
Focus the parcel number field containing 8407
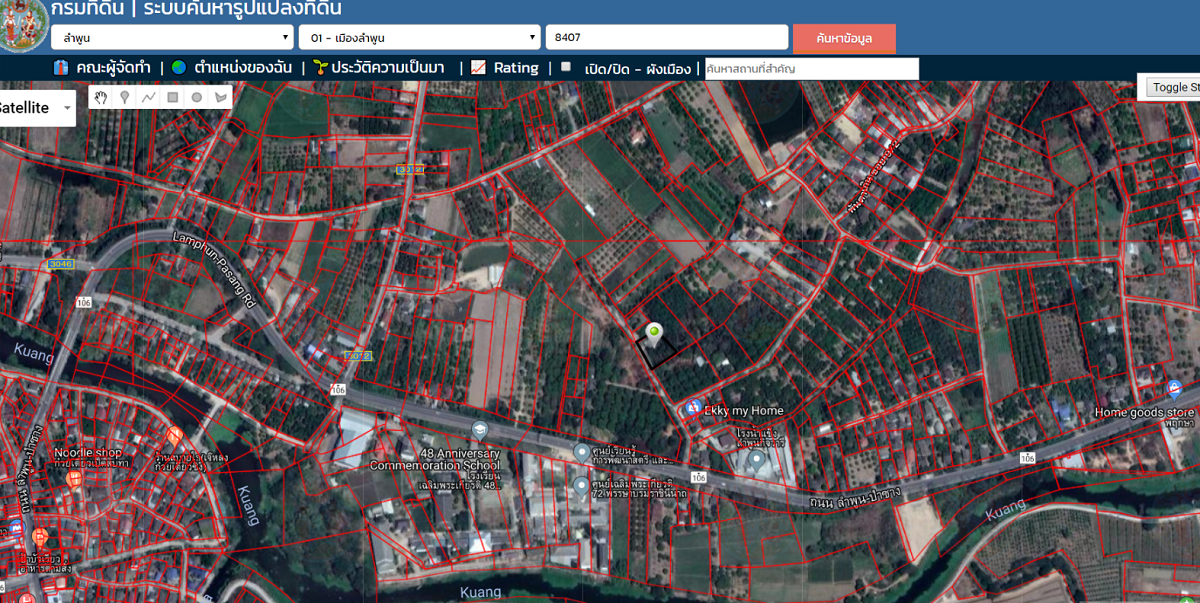pos(667,38)
